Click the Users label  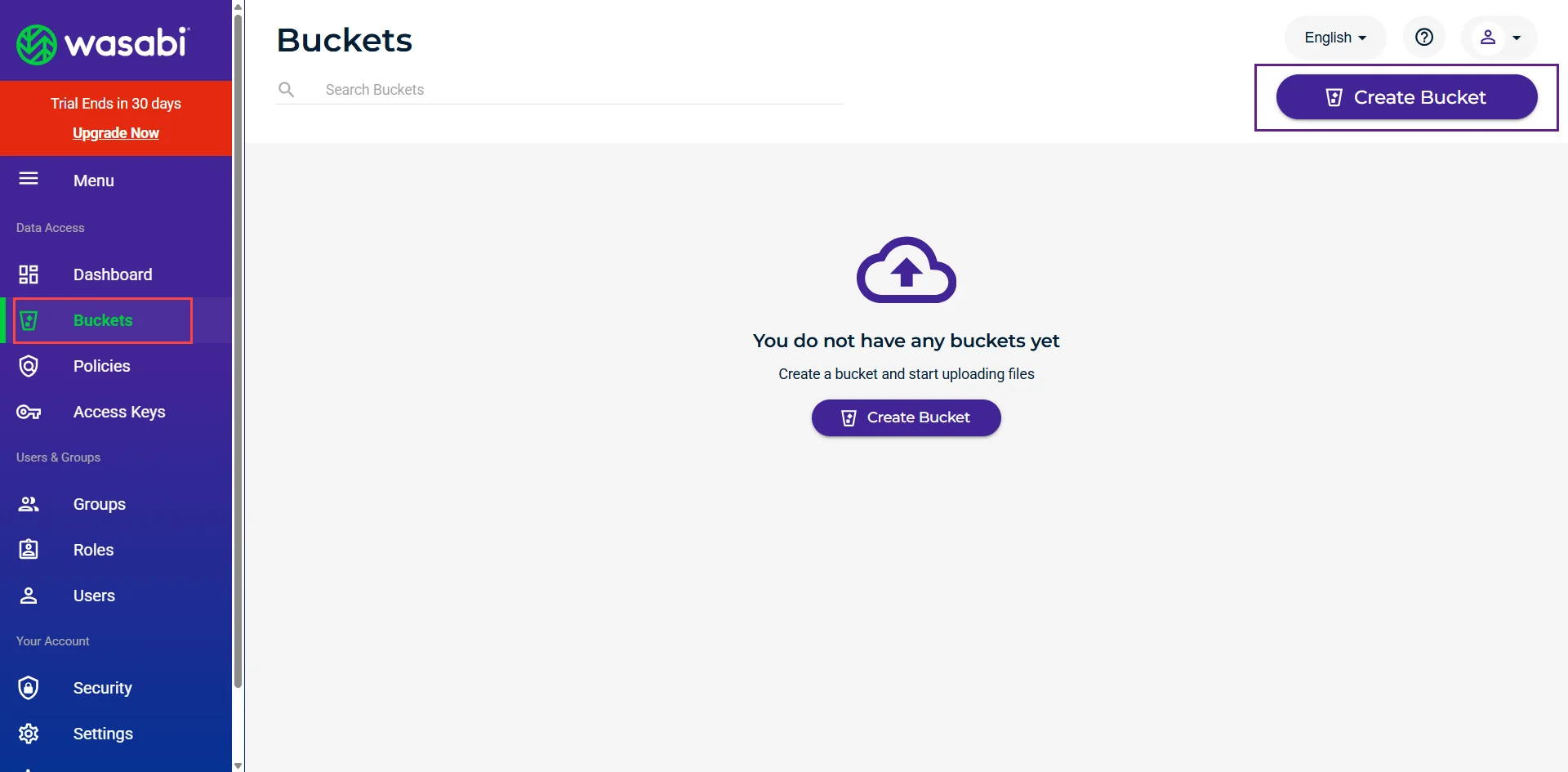[95, 596]
